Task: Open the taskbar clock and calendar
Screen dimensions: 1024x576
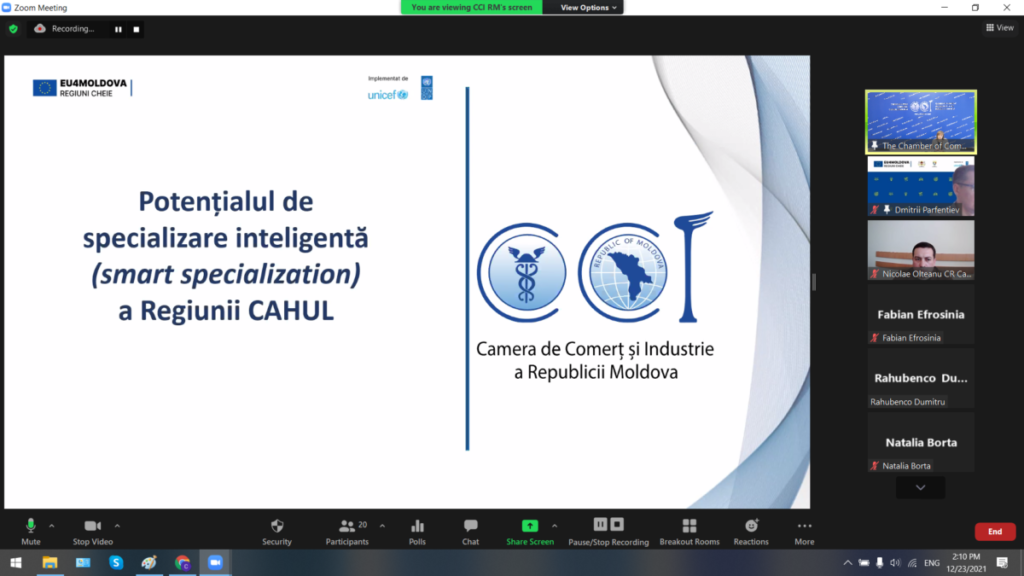Action: tap(966, 563)
